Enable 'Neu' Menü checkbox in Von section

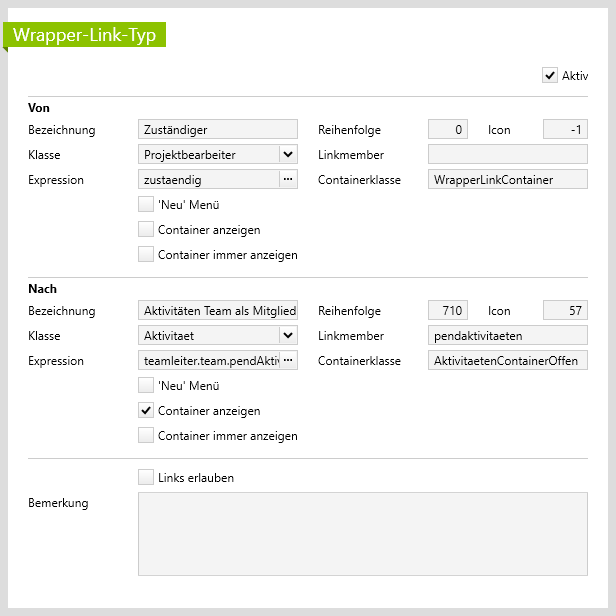[146, 205]
